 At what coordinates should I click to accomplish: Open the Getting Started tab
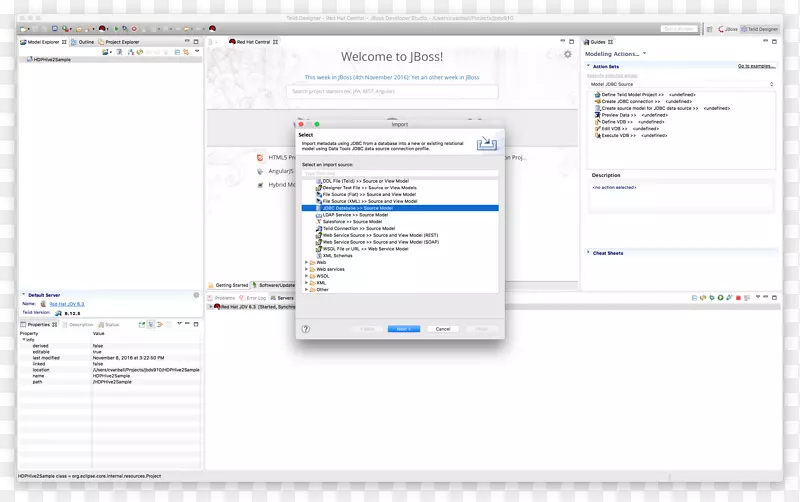228,285
